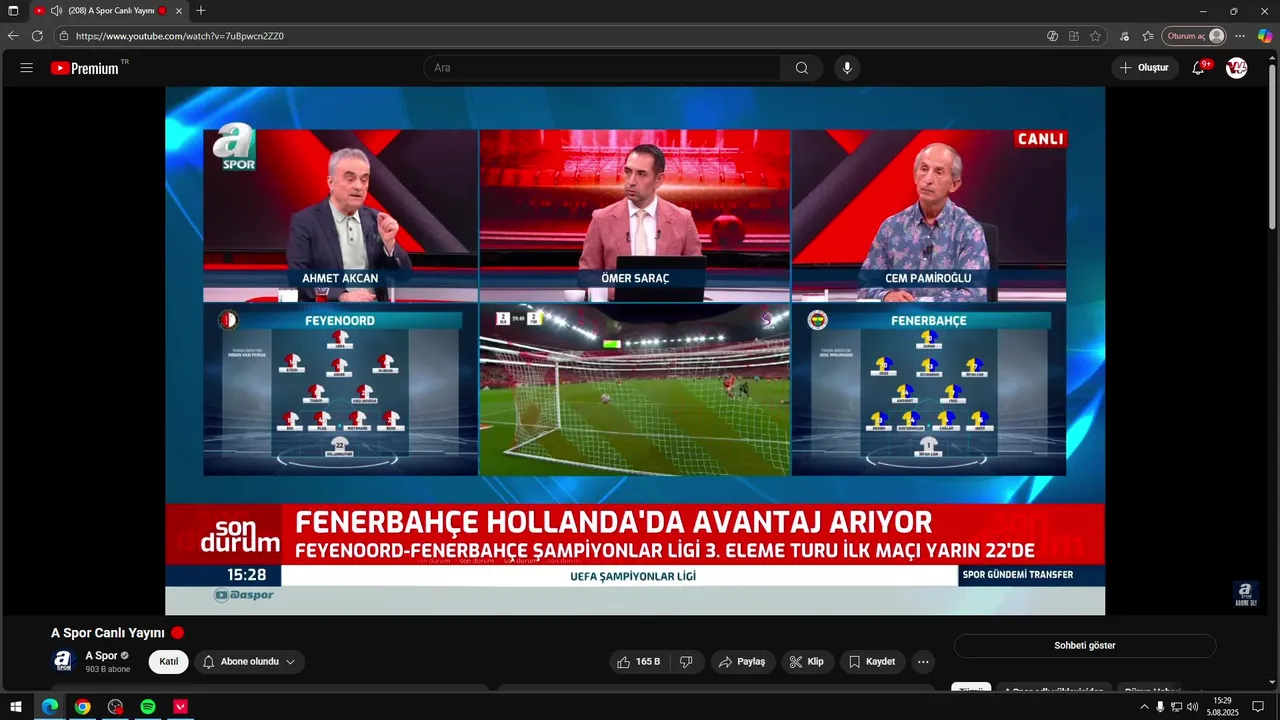Image resolution: width=1280 pixels, height=720 pixels.
Task: Close the A Spor Canlı Yayını tab
Action: click(179, 11)
